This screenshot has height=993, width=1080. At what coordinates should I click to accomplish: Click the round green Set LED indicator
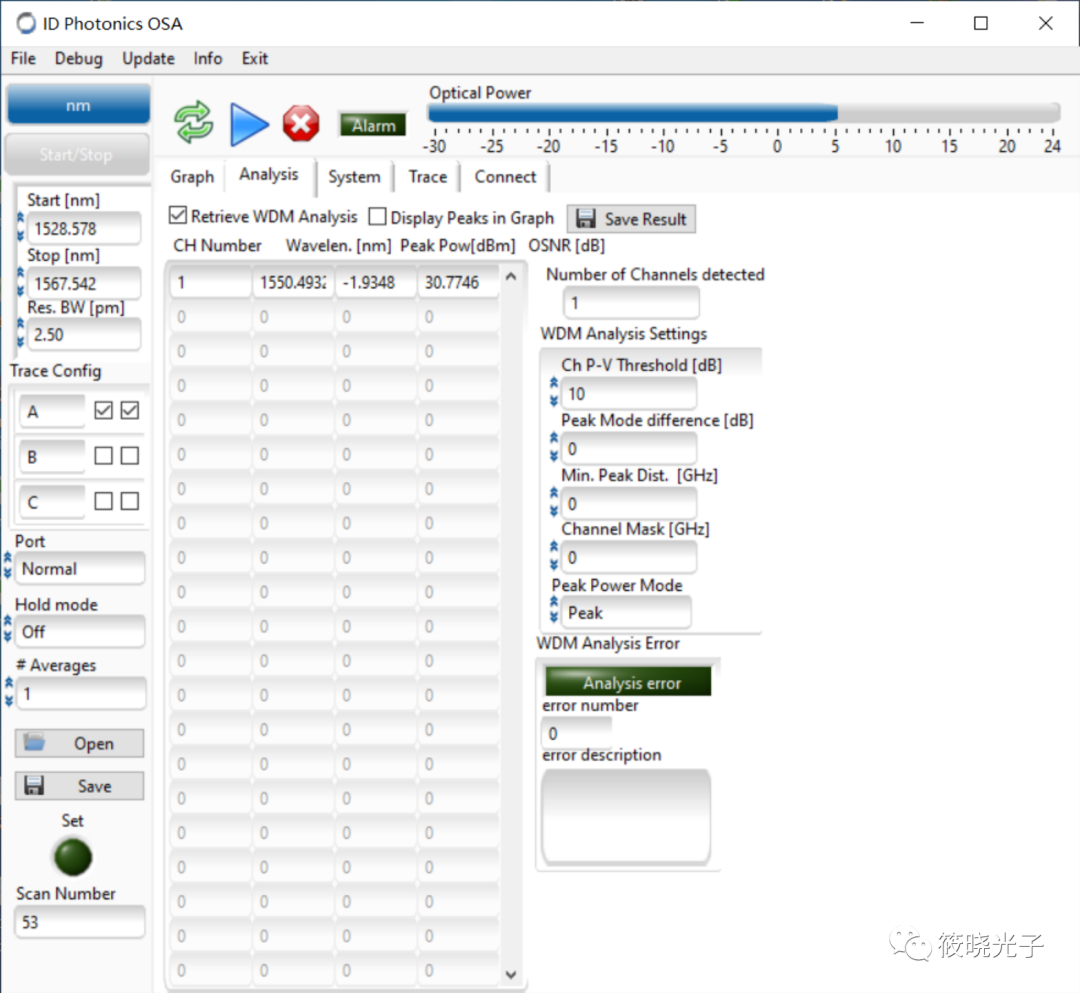click(73, 857)
